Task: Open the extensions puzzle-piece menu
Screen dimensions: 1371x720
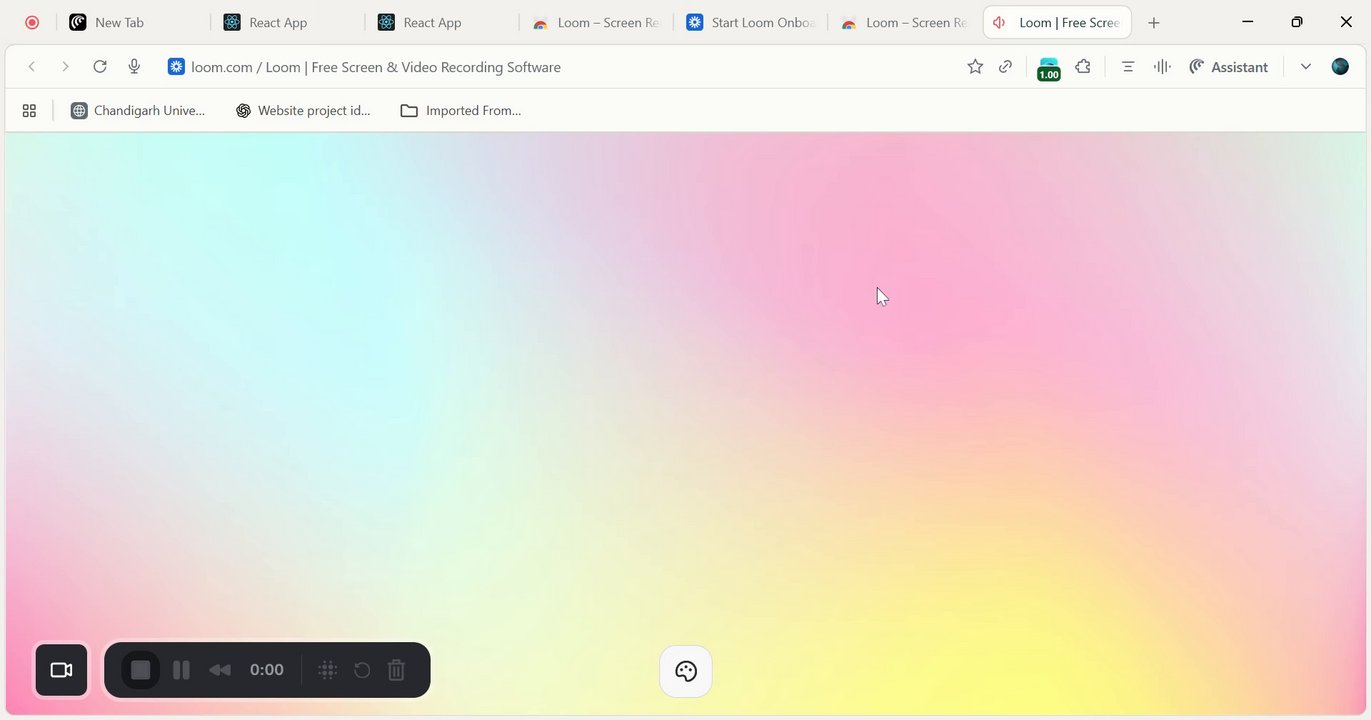Action: pyautogui.click(x=1083, y=67)
